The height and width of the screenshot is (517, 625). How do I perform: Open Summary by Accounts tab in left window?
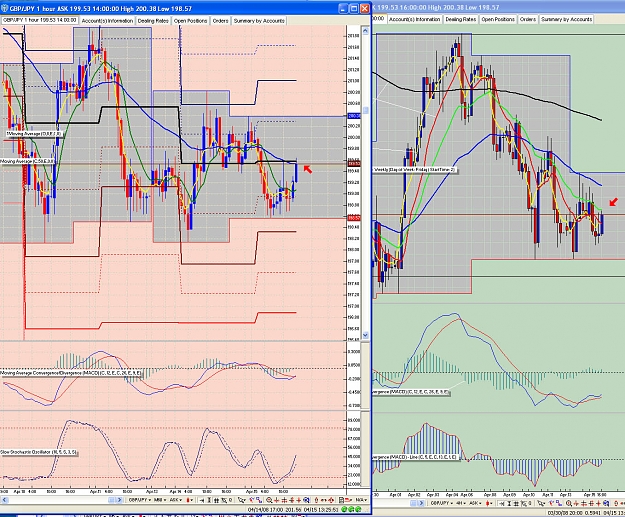pos(259,21)
